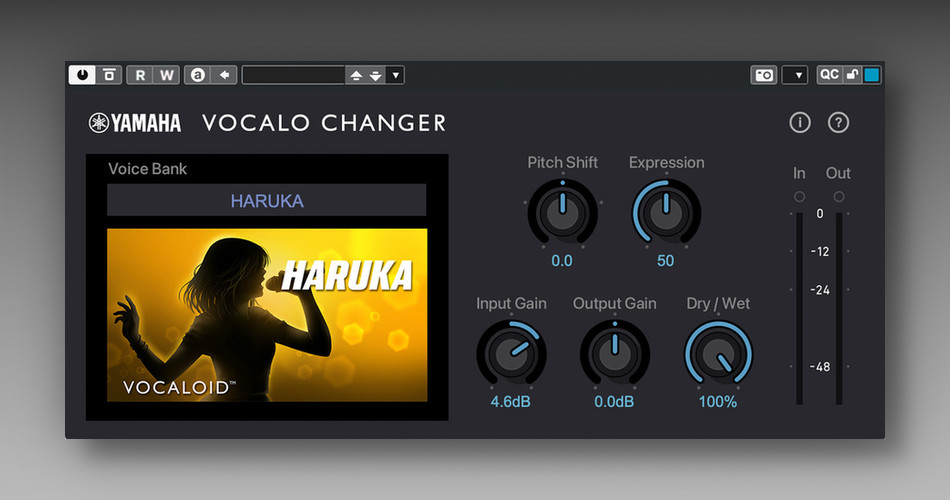Click the Dry / Wet knob
950x500 pixels.
click(x=718, y=355)
